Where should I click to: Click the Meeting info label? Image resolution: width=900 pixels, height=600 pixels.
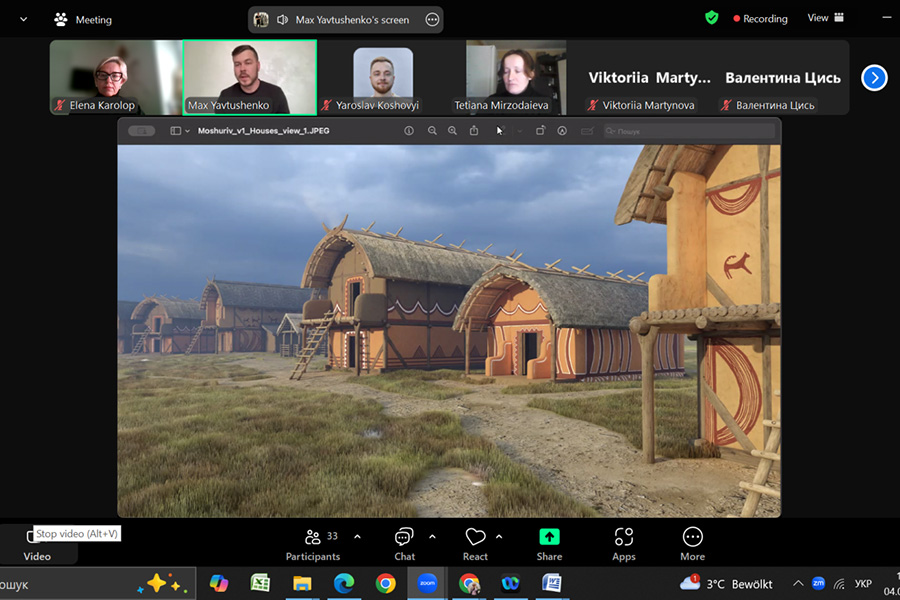pos(83,19)
